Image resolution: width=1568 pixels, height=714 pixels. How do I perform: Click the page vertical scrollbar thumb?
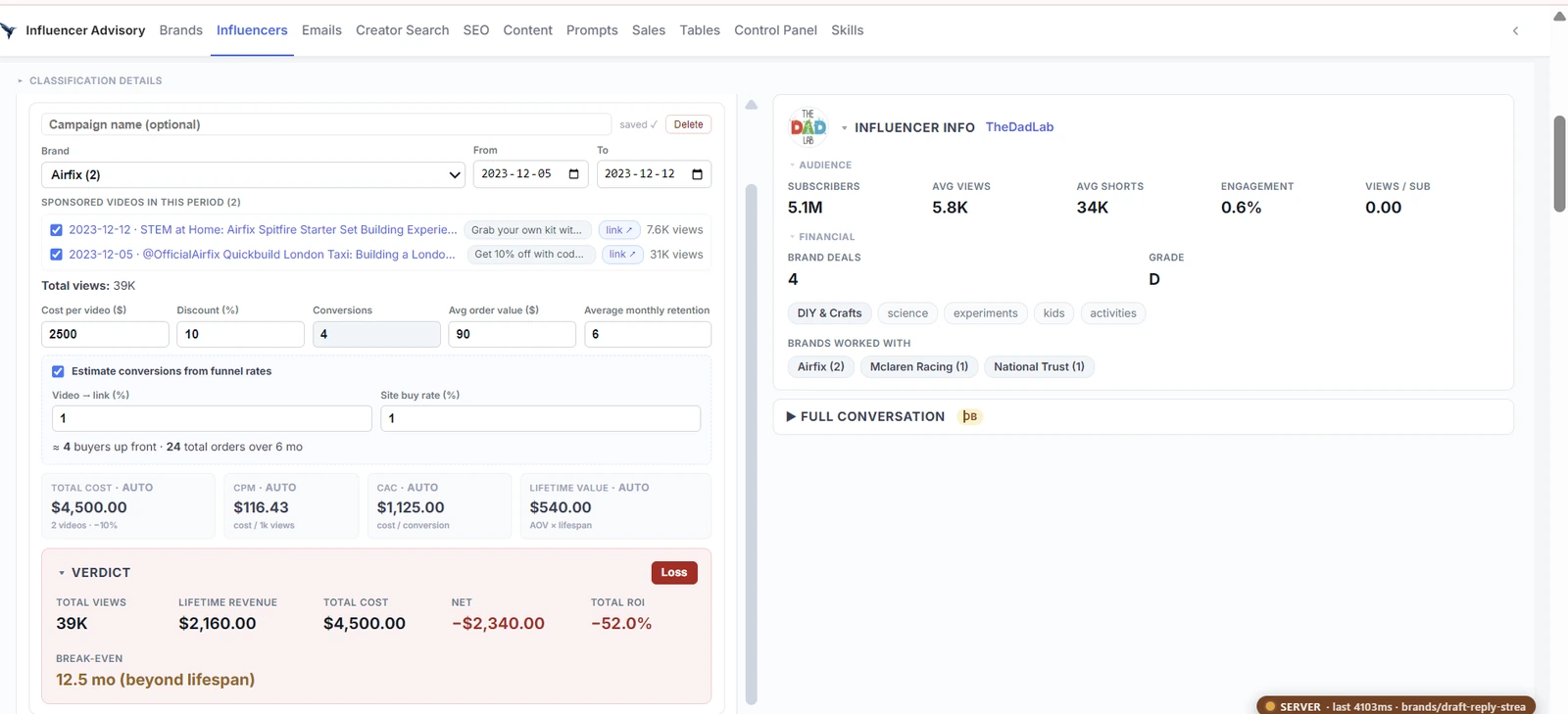[1559, 164]
